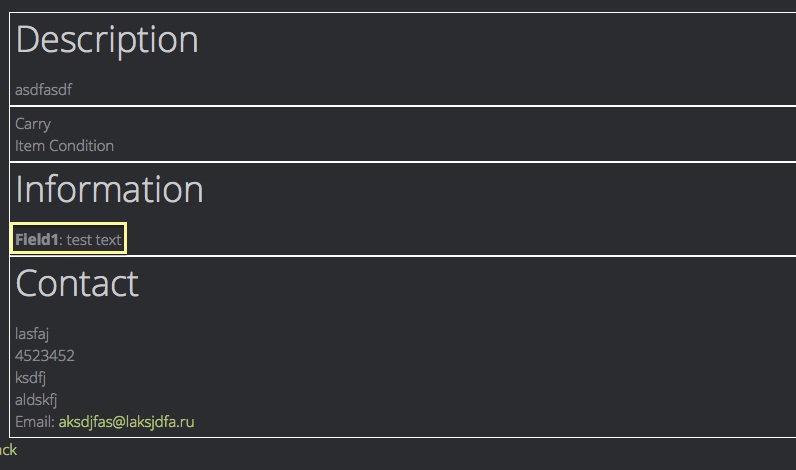The image size is (796, 470).
Task: Select the Information section heading
Action: point(109,189)
